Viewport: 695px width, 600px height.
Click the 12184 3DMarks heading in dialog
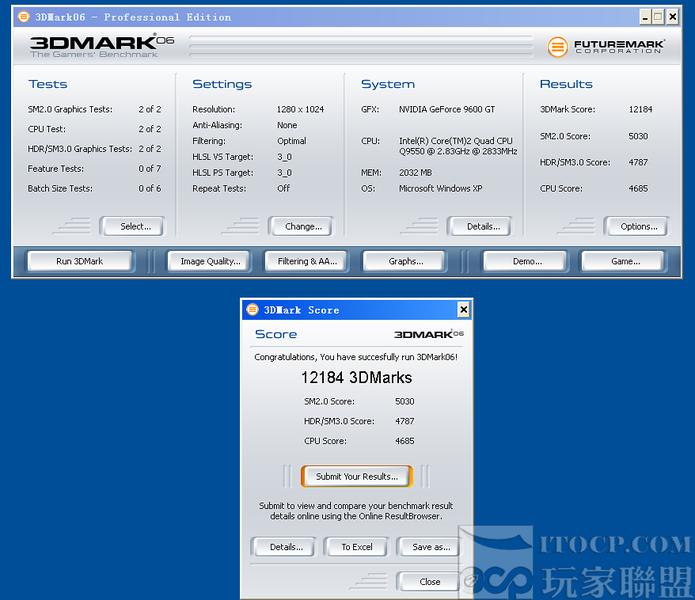(x=356, y=378)
